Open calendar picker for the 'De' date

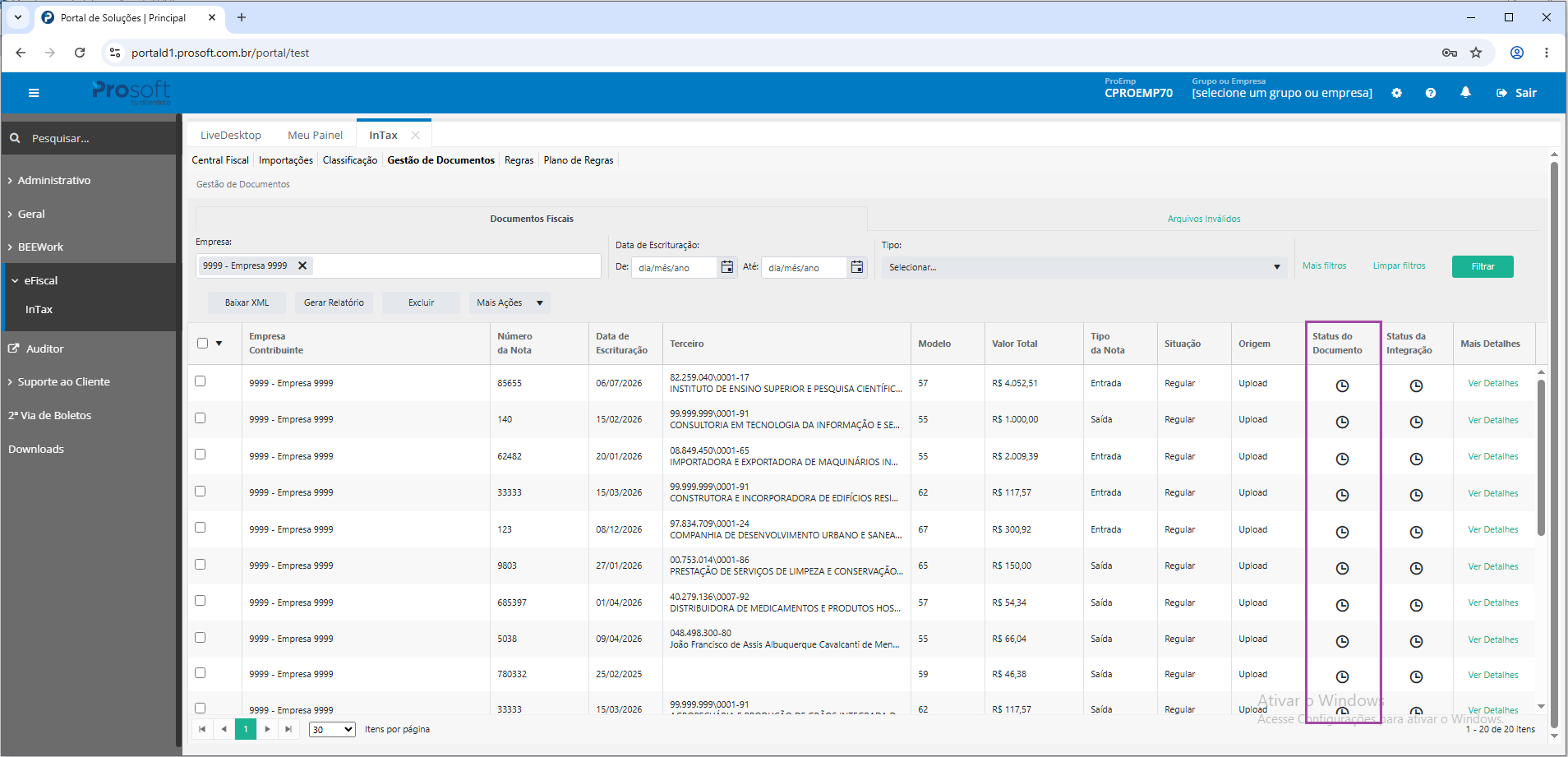pos(726,267)
